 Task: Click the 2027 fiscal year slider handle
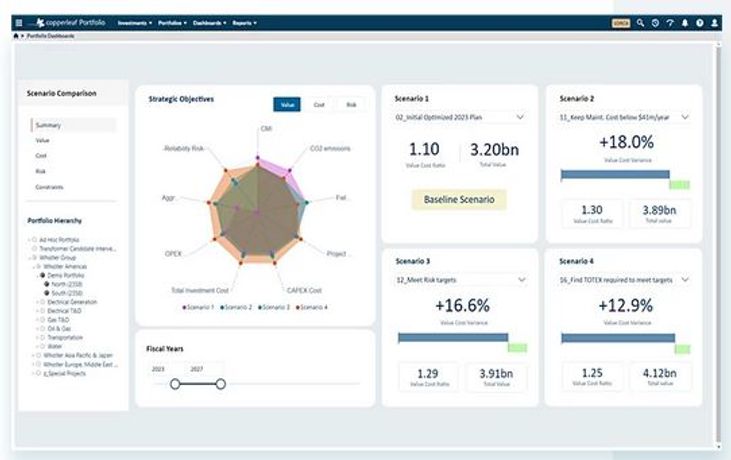tap(221, 384)
